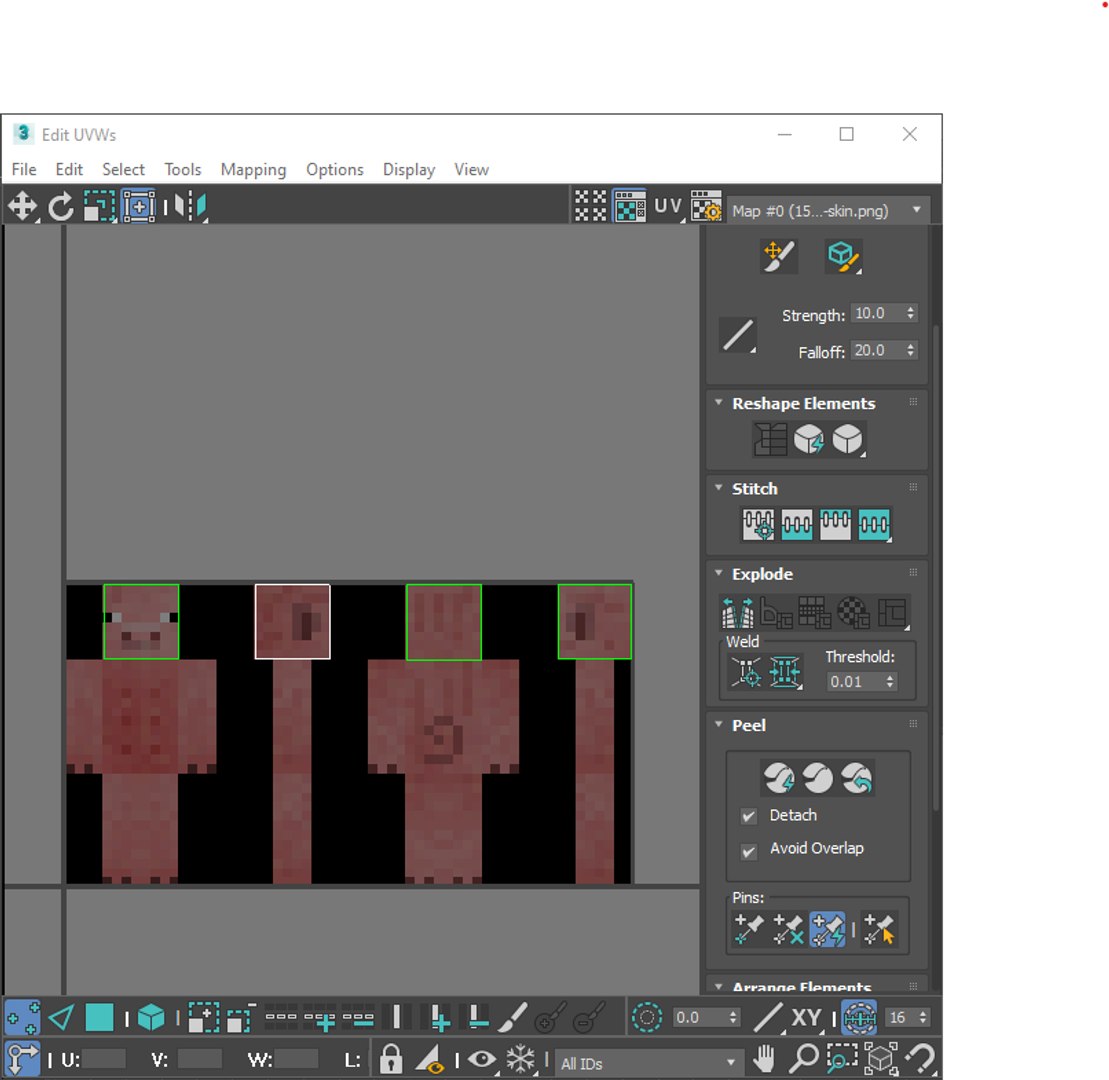Viewport: 1109px width, 1080px height.
Task: Click the UV coordinate space flyout
Action: pos(668,207)
